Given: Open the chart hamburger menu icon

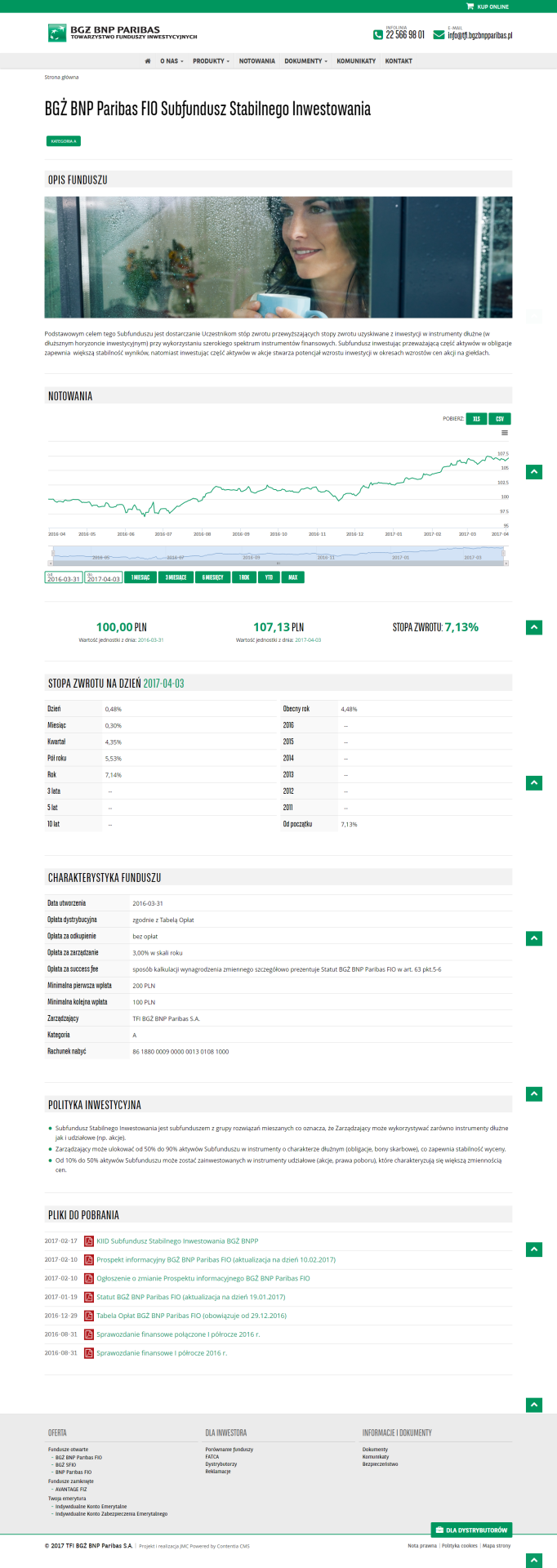Looking at the screenshot, I should click(505, 433).
